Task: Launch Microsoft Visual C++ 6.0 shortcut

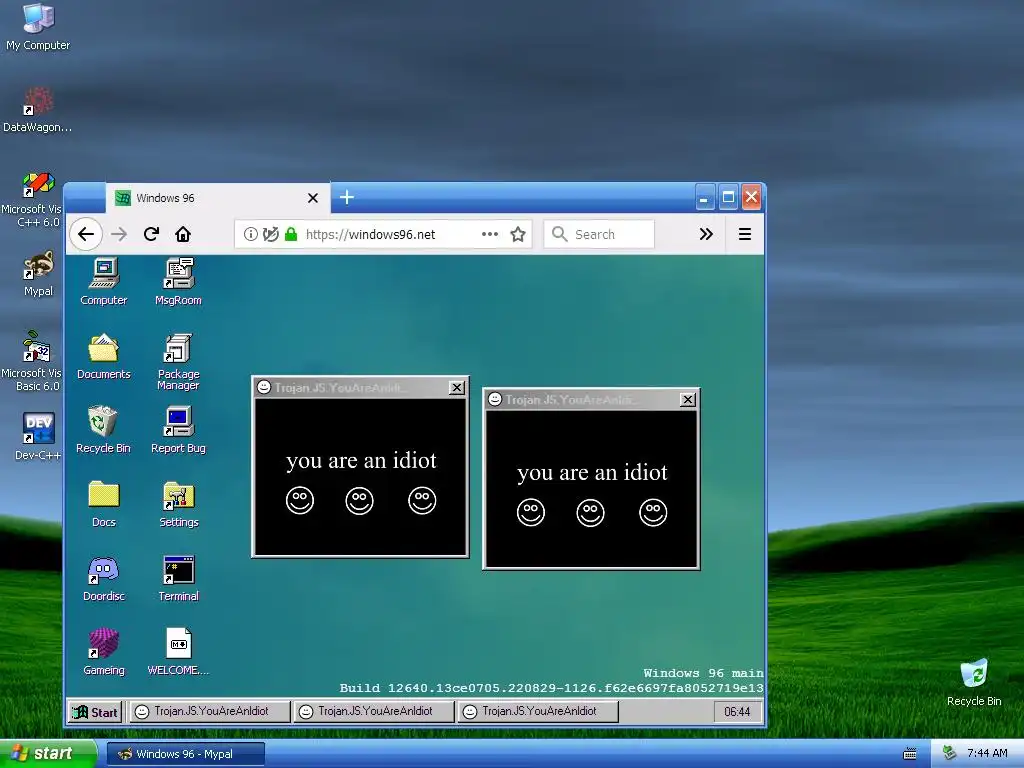Action: (38, 184)
